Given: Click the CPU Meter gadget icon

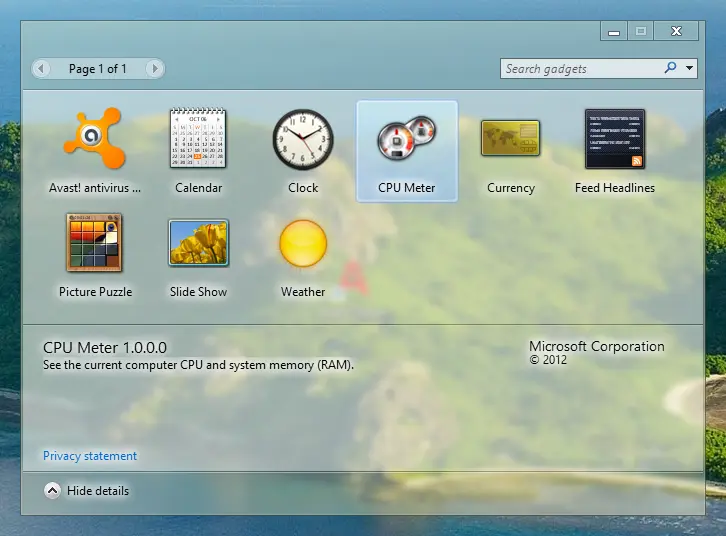Looking at the screenshot, I should (407, 138).
